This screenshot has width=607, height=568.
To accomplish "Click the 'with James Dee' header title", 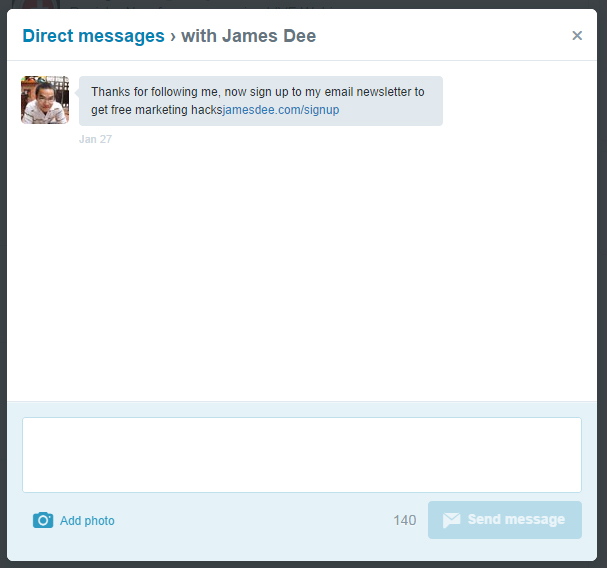I will (248, 36).
